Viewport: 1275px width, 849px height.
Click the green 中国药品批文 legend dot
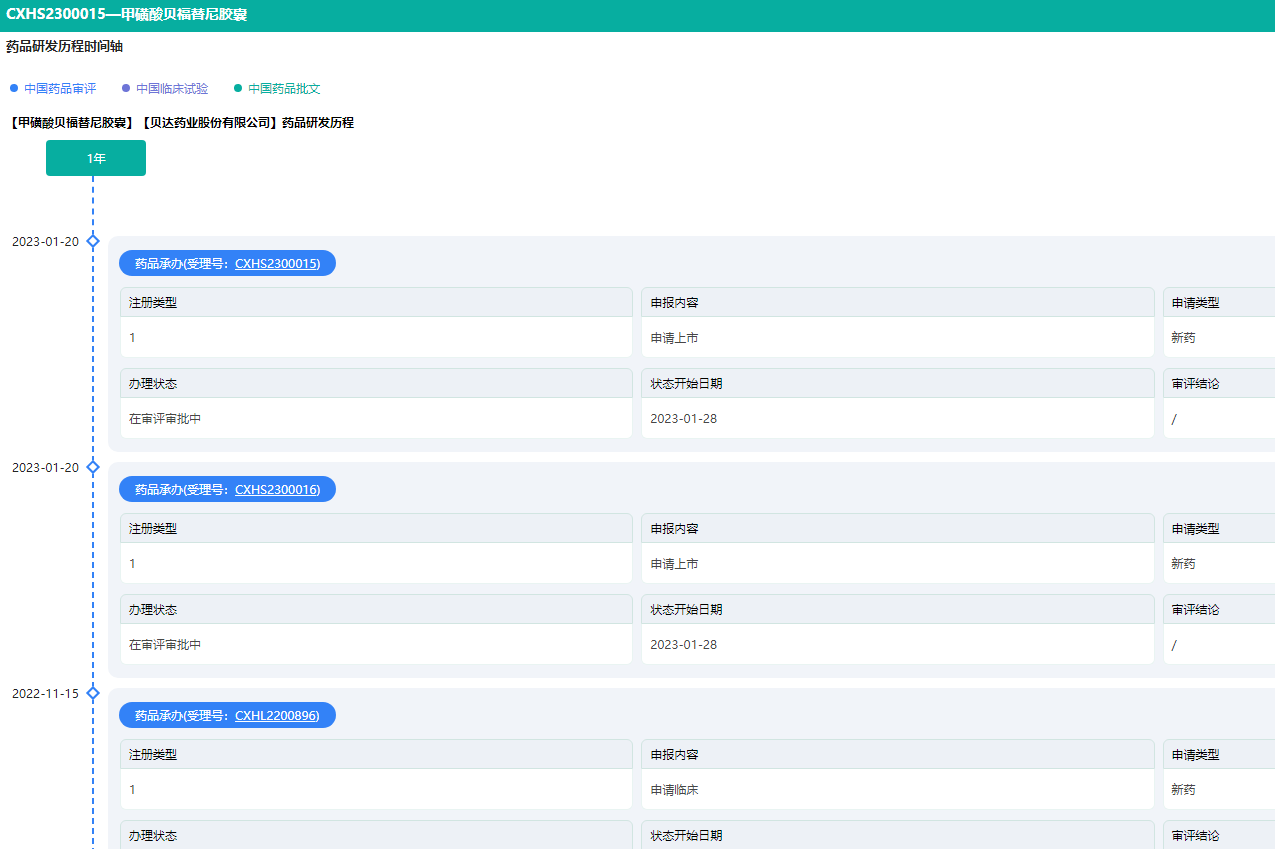[x=238, y=89]
